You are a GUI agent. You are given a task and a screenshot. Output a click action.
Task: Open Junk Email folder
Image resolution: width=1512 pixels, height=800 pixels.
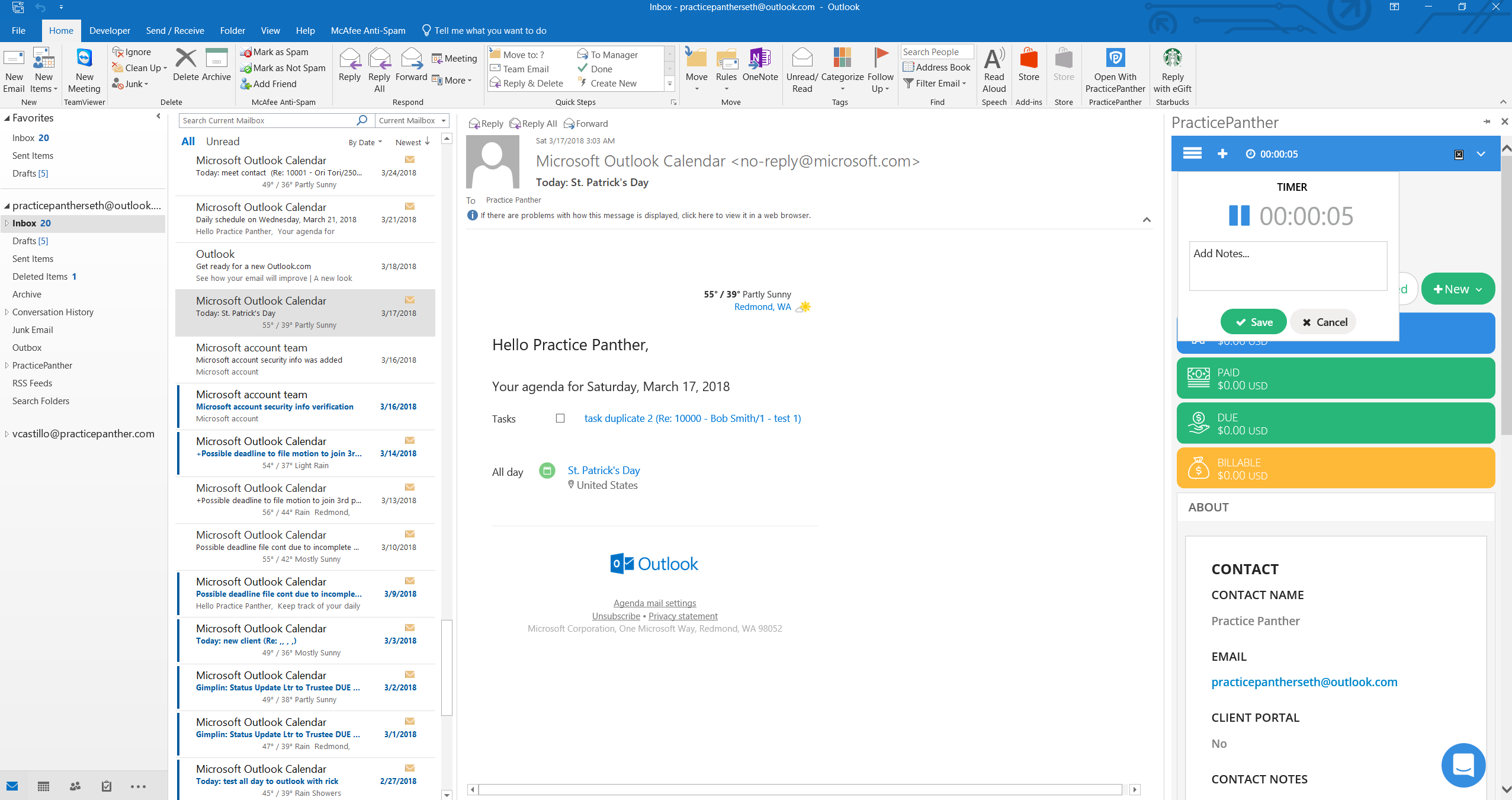tap(33, 330)
